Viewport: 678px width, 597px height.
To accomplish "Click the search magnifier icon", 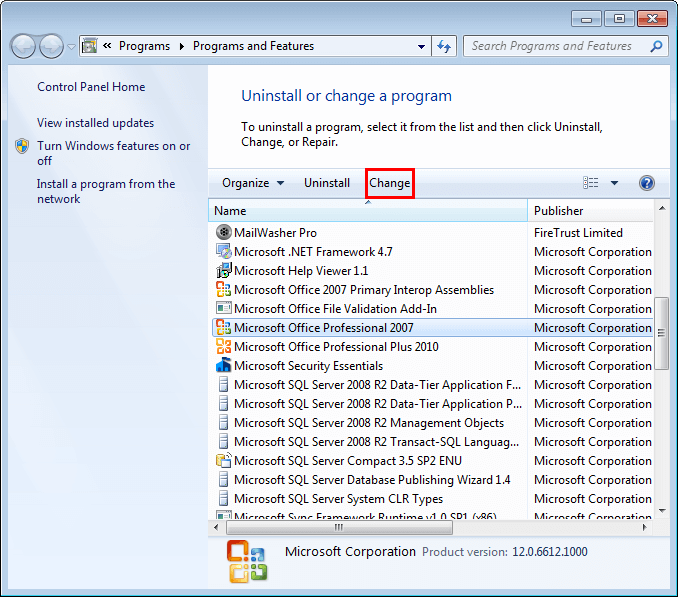I will pos(656,46).
